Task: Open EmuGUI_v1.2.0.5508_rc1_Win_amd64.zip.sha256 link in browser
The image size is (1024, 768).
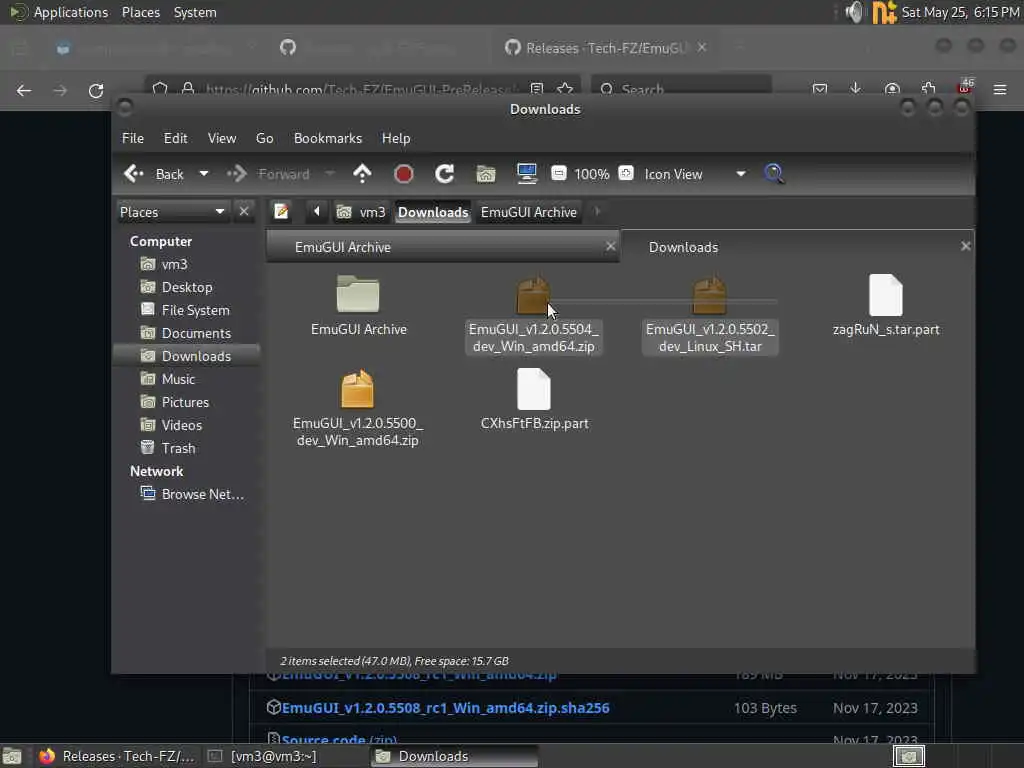Action: coord(445,708)
